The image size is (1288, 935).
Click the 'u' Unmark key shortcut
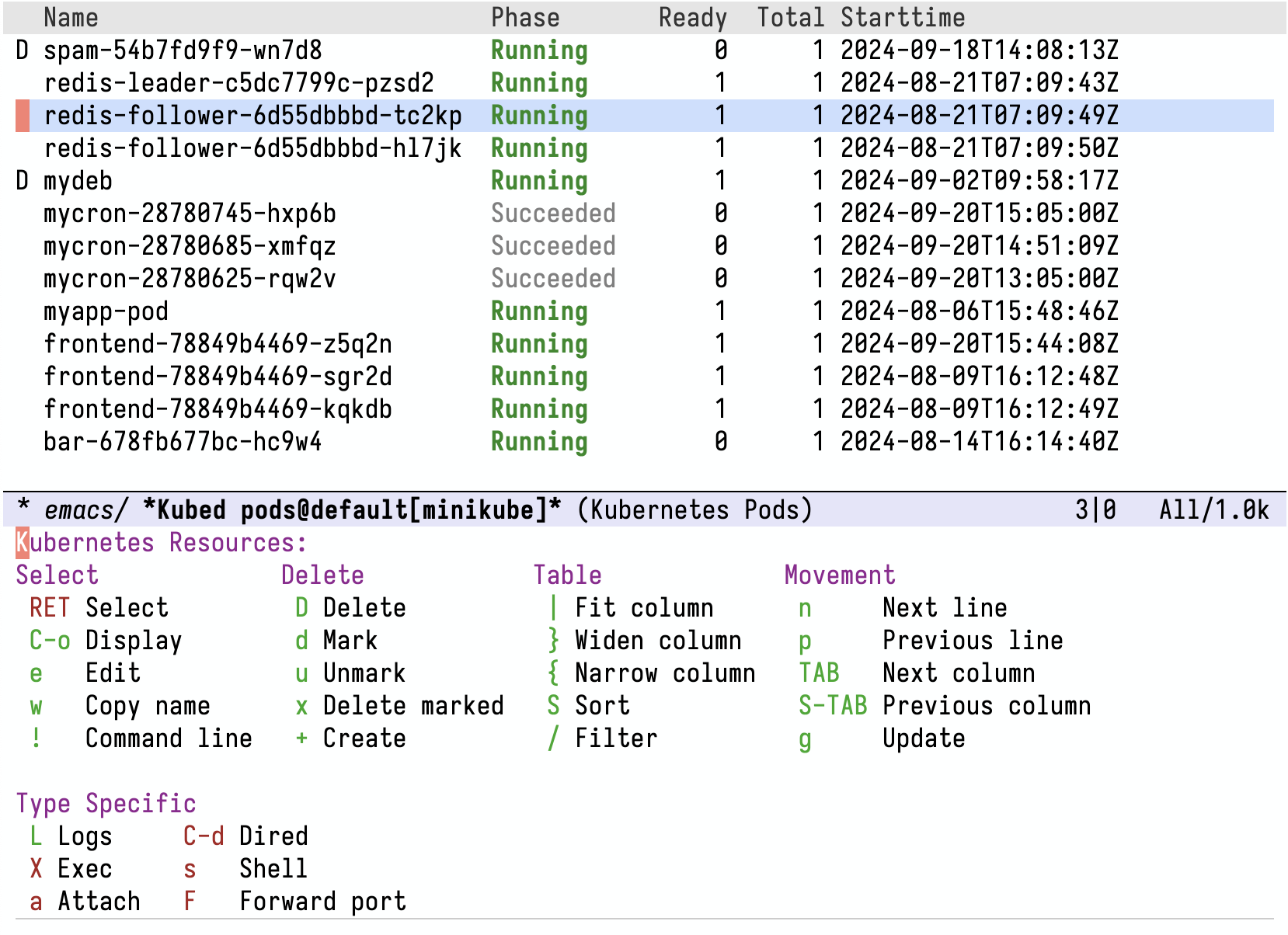pos(301,673)
